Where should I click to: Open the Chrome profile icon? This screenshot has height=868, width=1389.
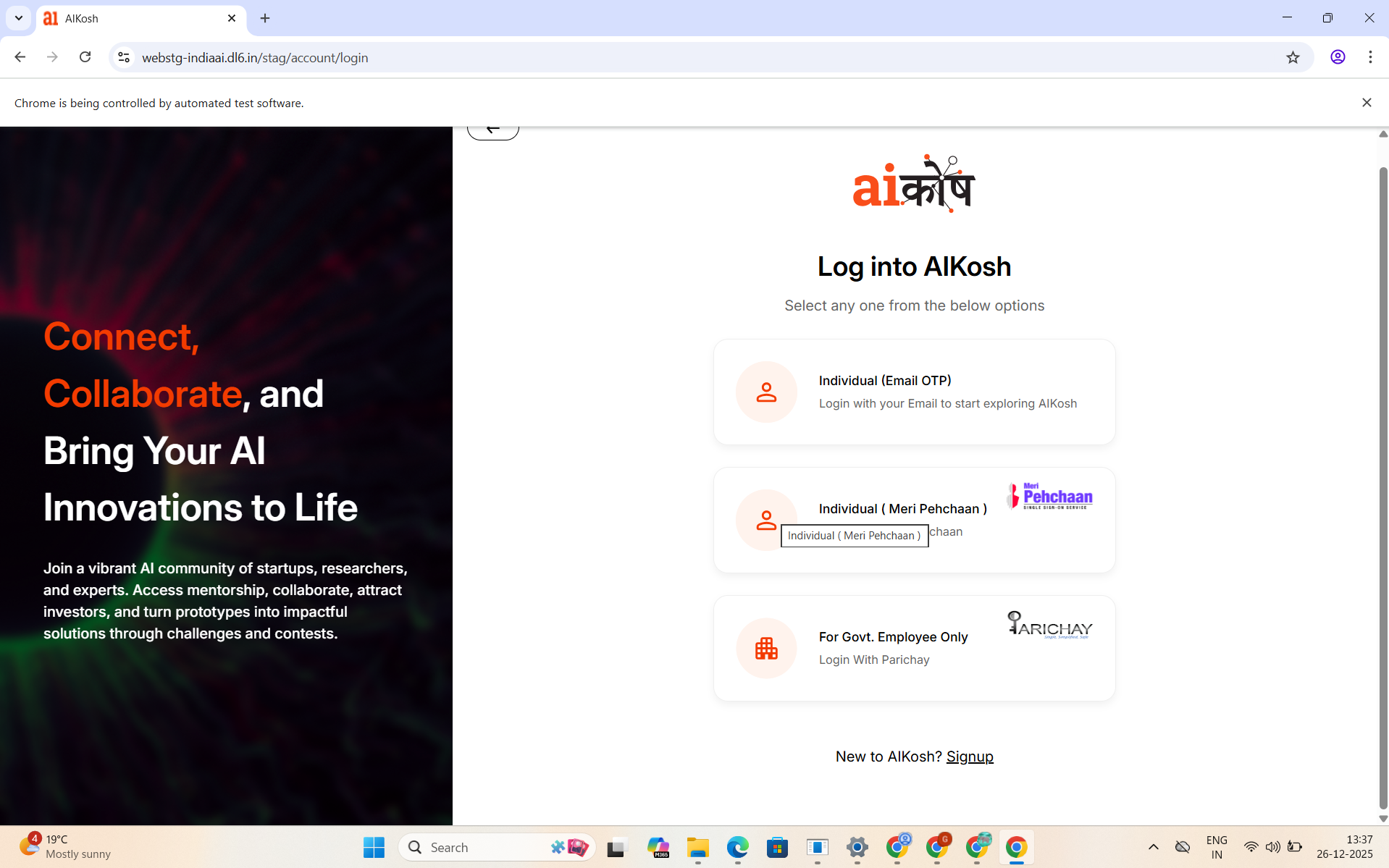1337,57
